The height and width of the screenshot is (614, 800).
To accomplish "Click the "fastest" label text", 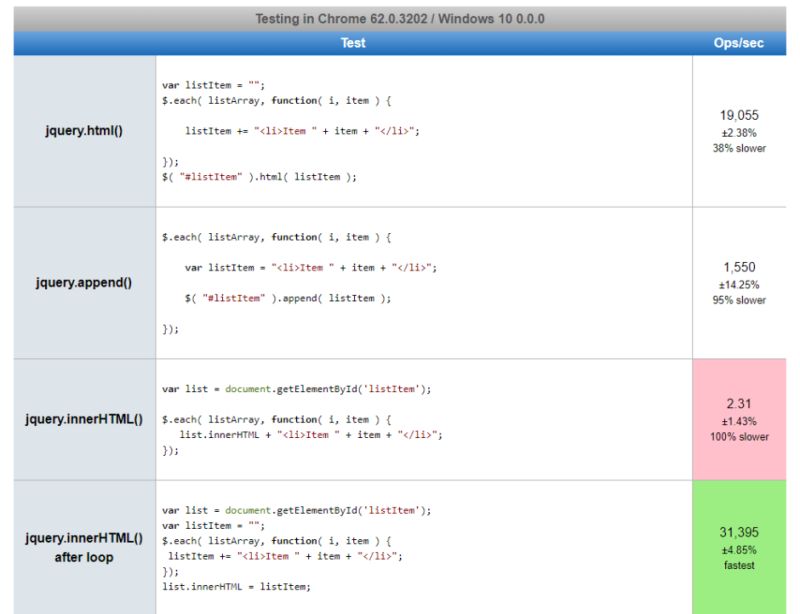I will [738, 565].
